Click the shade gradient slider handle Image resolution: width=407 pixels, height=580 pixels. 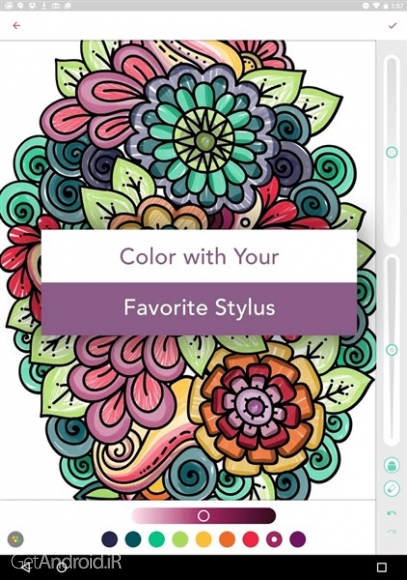click(204, 515)
